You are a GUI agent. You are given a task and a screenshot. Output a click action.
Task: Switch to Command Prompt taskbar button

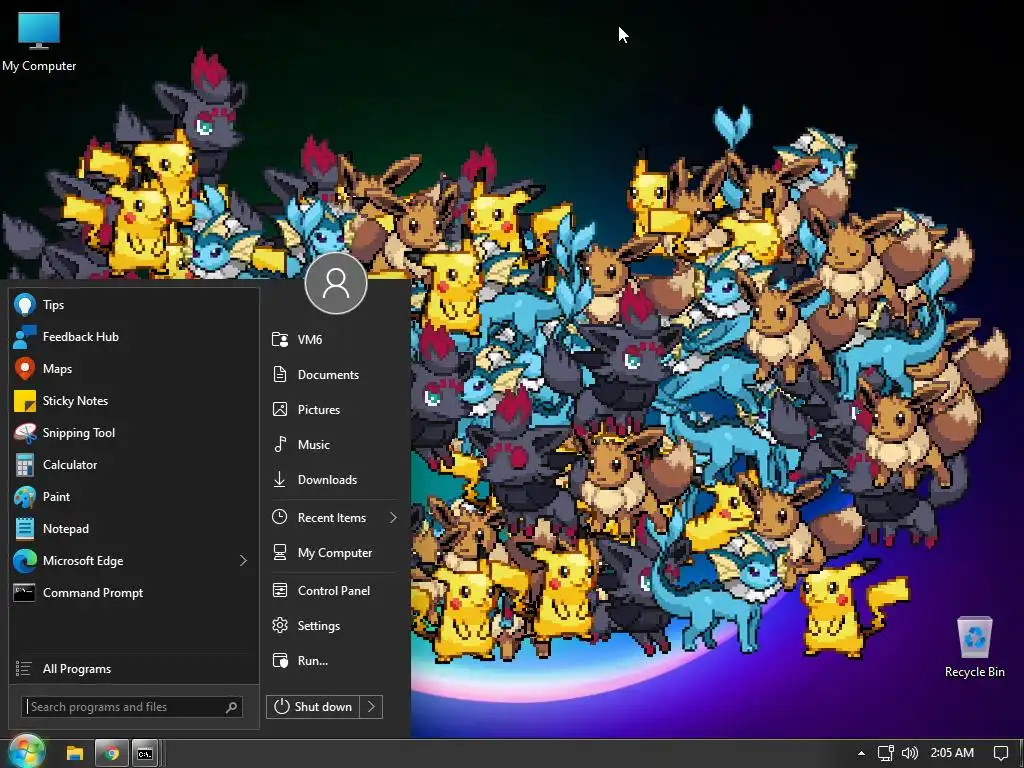[145, 754]
